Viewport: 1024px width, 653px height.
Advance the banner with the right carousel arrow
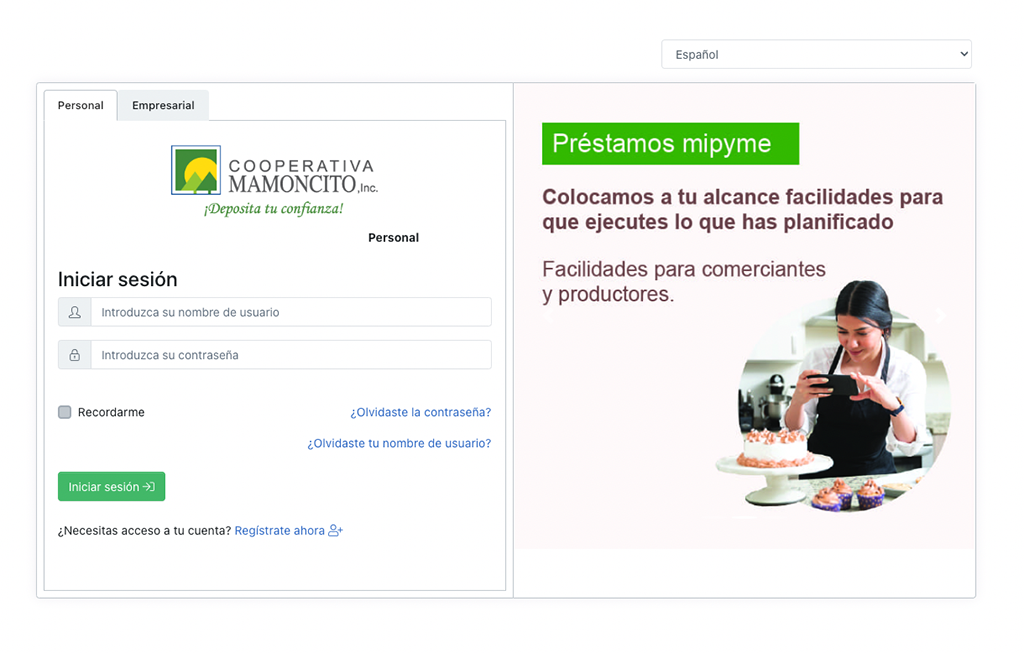coord(940,316)
